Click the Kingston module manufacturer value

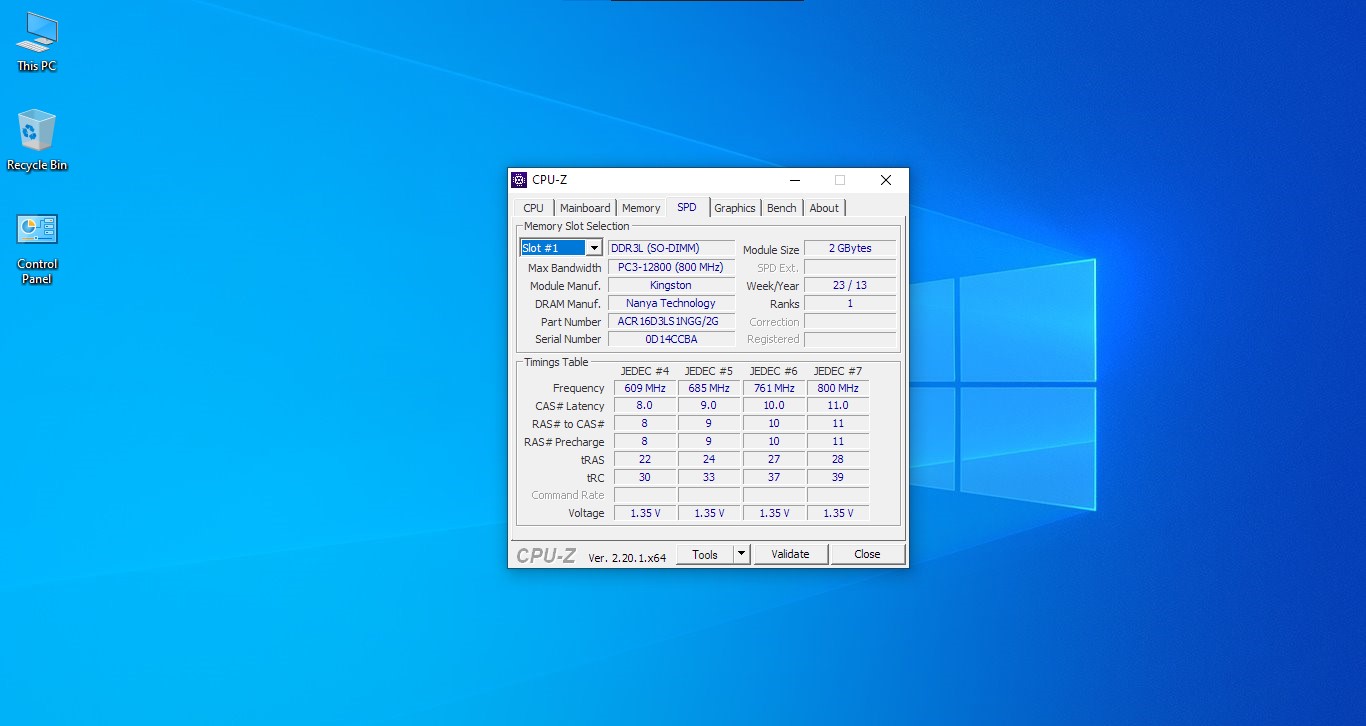tap(671, 285)
